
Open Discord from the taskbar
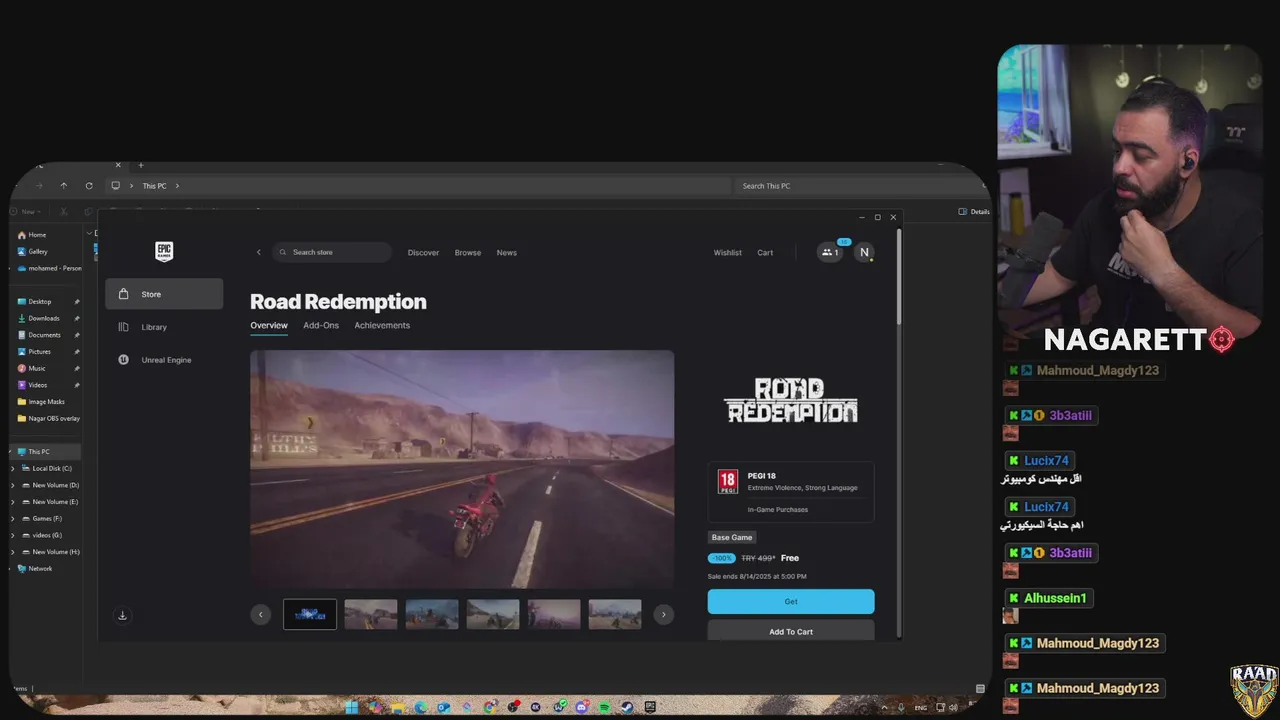pyautogui.click(x=582, y=707)
